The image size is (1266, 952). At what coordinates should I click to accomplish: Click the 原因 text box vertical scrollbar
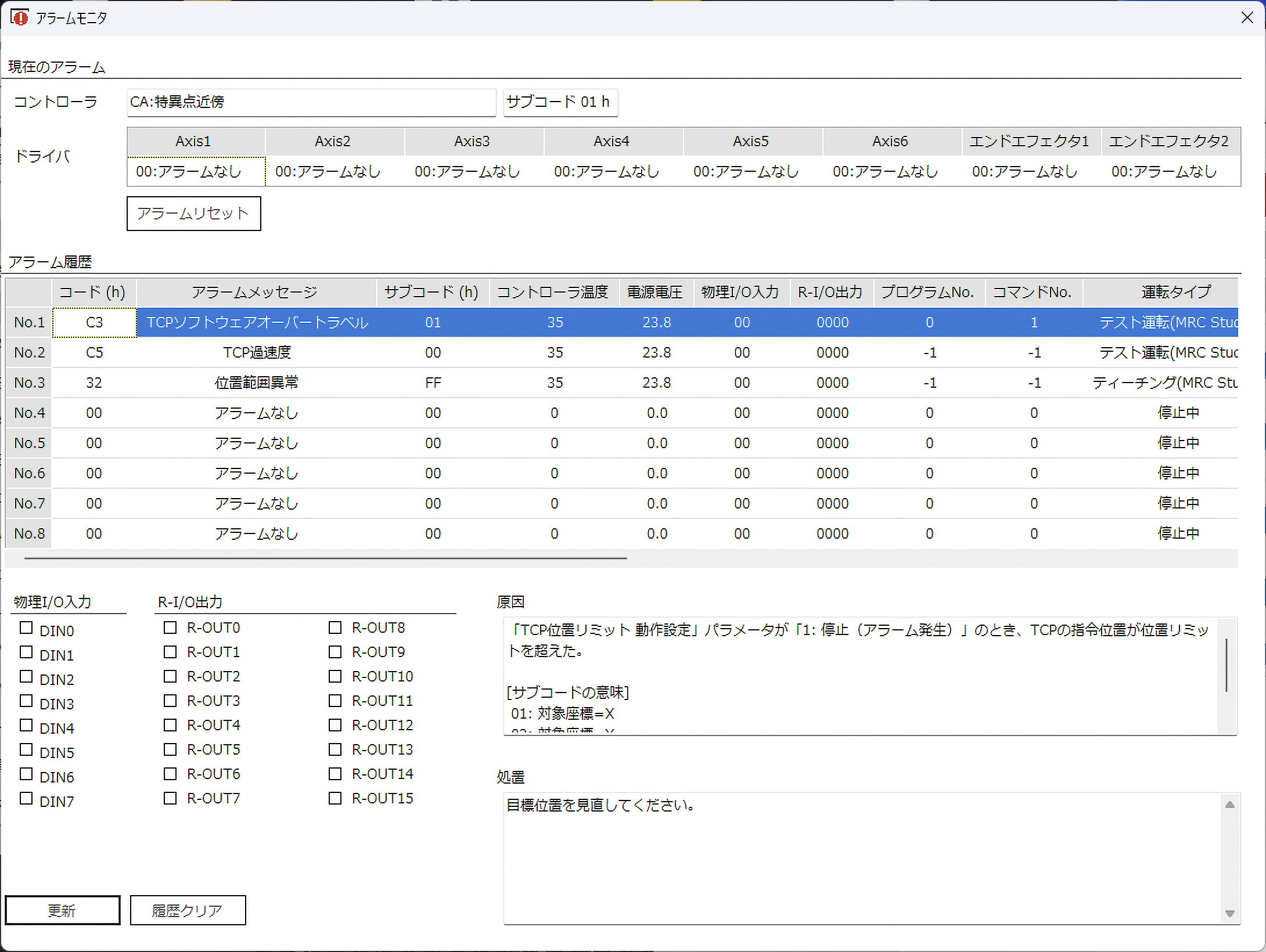coord(1227,665)
